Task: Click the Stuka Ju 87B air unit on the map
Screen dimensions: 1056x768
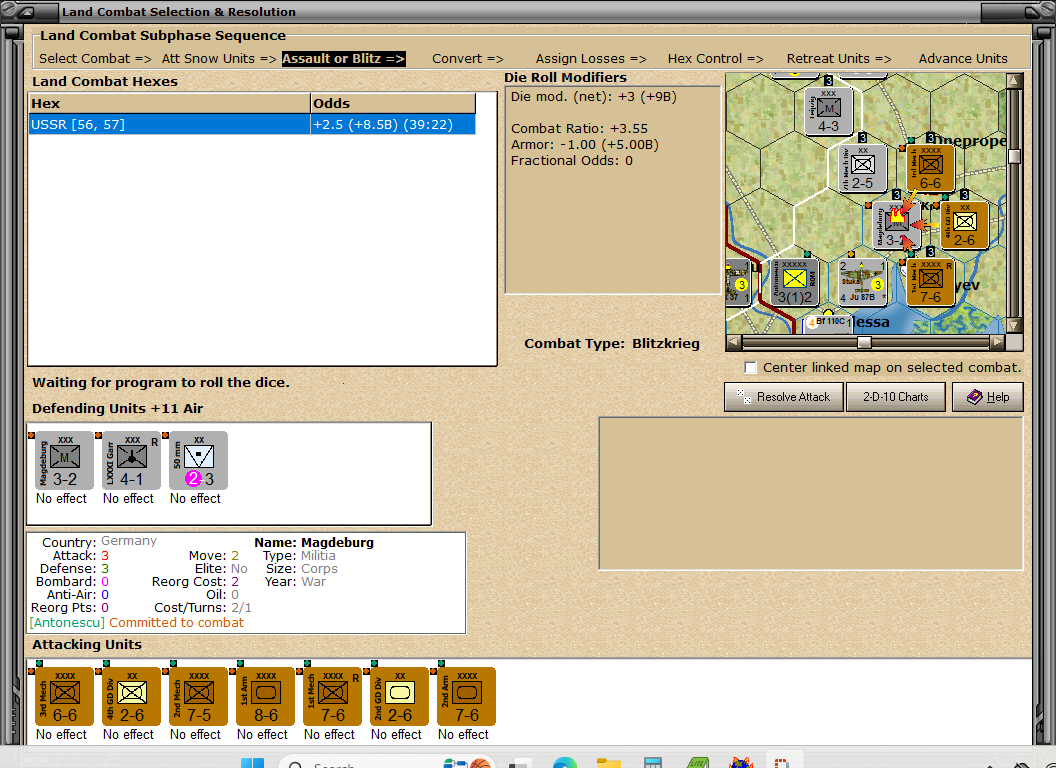Action: pyautogui.click(x=863, y=282)
